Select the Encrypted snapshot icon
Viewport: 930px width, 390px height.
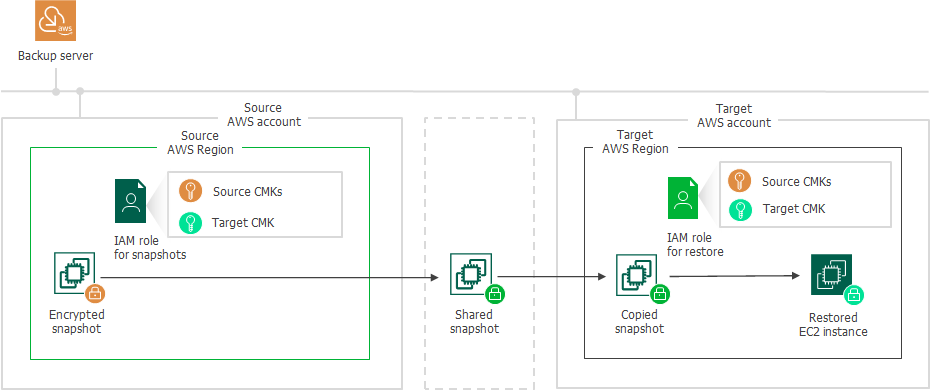tap(75, 273)
